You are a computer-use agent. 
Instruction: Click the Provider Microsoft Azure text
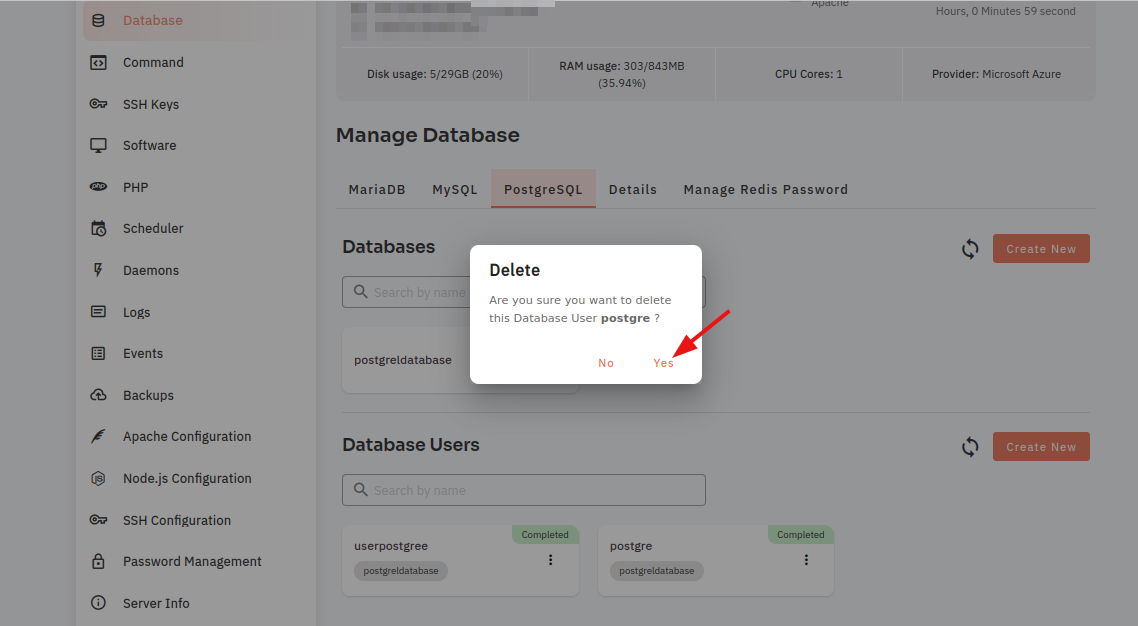tap(996, 74)
